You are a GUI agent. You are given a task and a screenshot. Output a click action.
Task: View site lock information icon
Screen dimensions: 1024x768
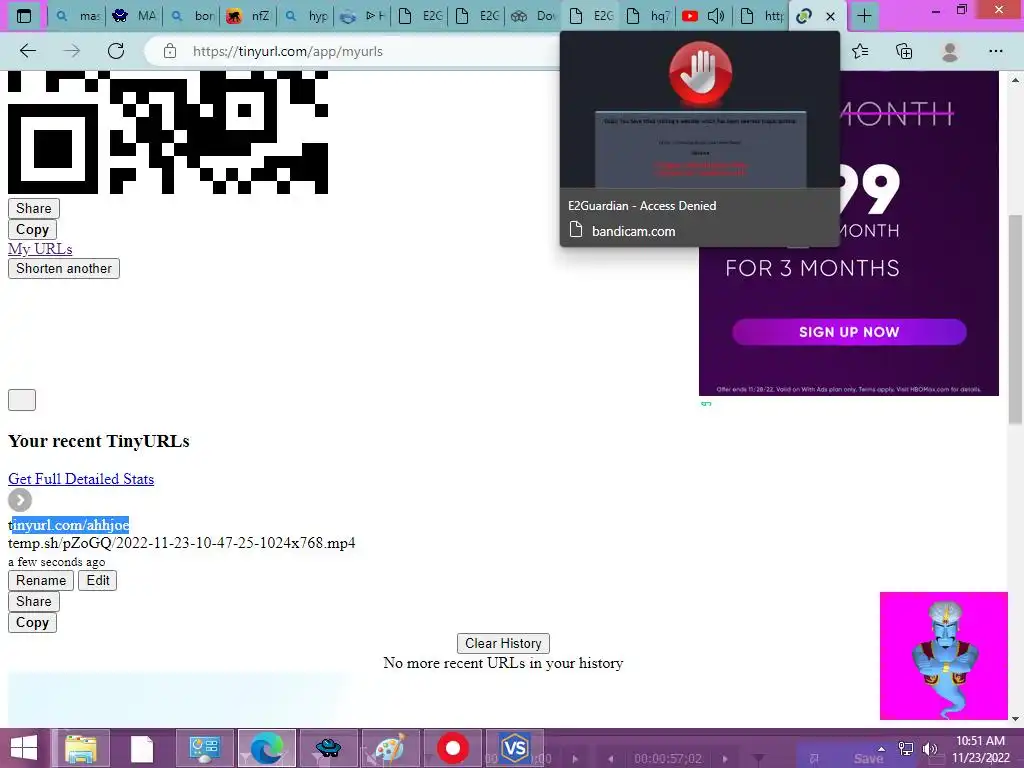click(x=170, y=51)
